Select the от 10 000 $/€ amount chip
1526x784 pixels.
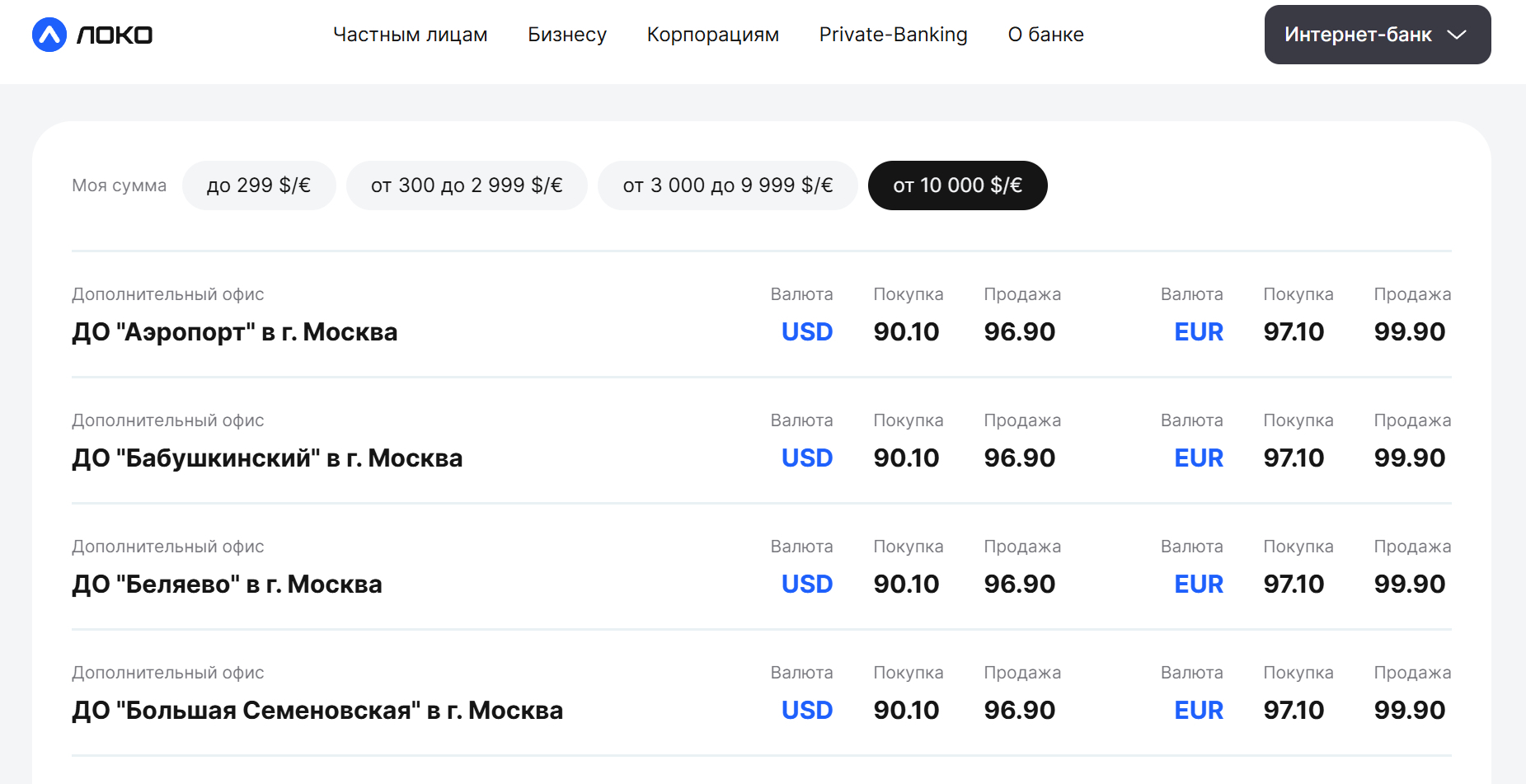[957, 185]
